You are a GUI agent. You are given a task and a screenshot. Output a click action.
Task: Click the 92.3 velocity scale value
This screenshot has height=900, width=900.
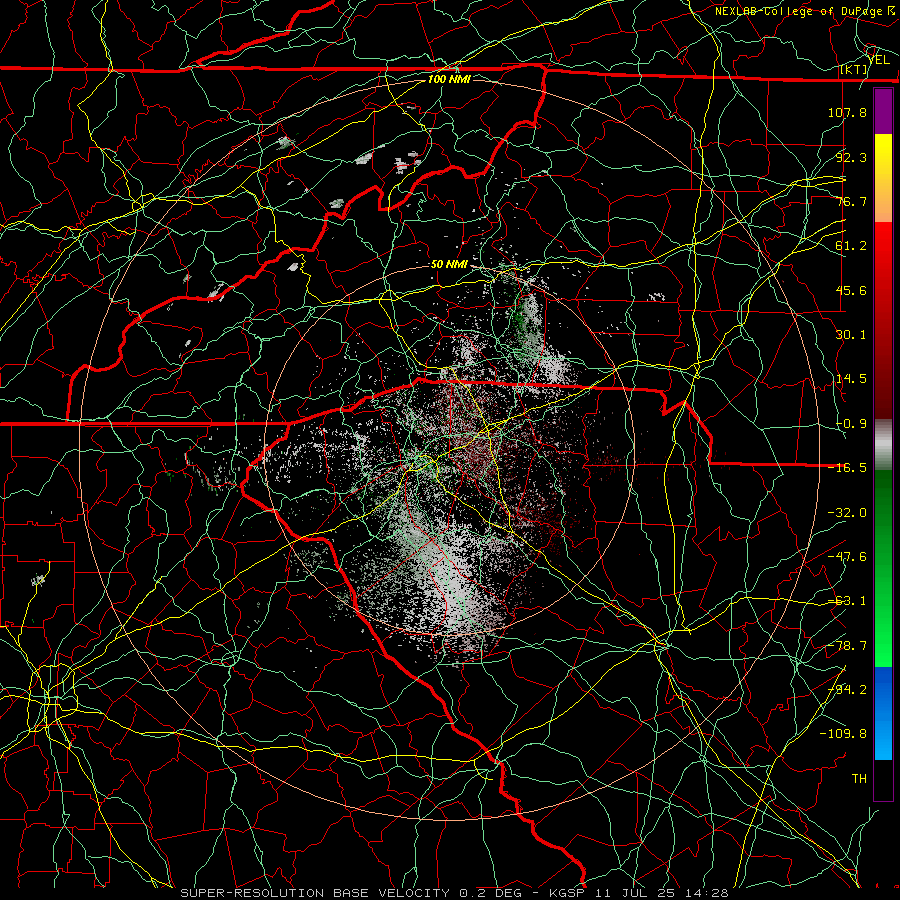coord(851,157)
